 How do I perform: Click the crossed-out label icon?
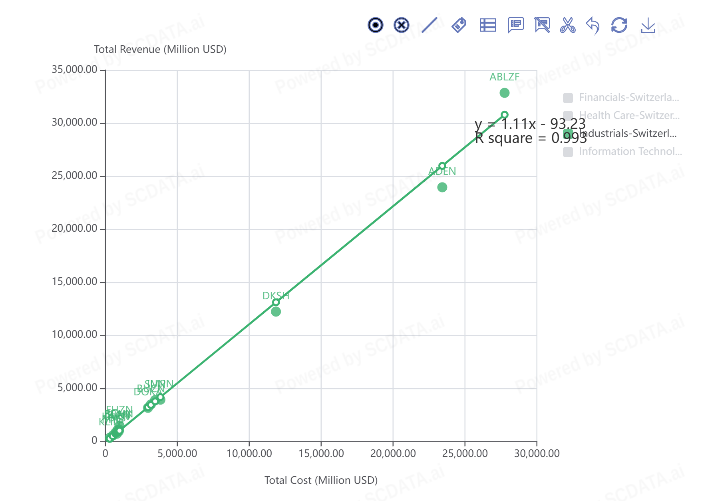point(543,25)
